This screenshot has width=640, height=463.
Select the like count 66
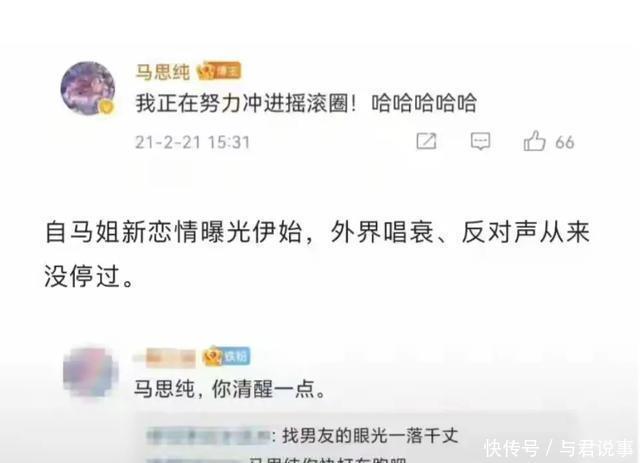(564, 142)
